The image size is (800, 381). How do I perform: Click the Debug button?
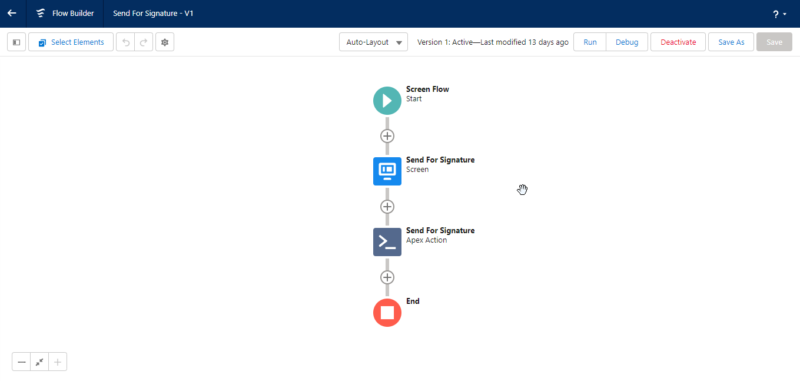pyautogui.click(x=627, y=42)
